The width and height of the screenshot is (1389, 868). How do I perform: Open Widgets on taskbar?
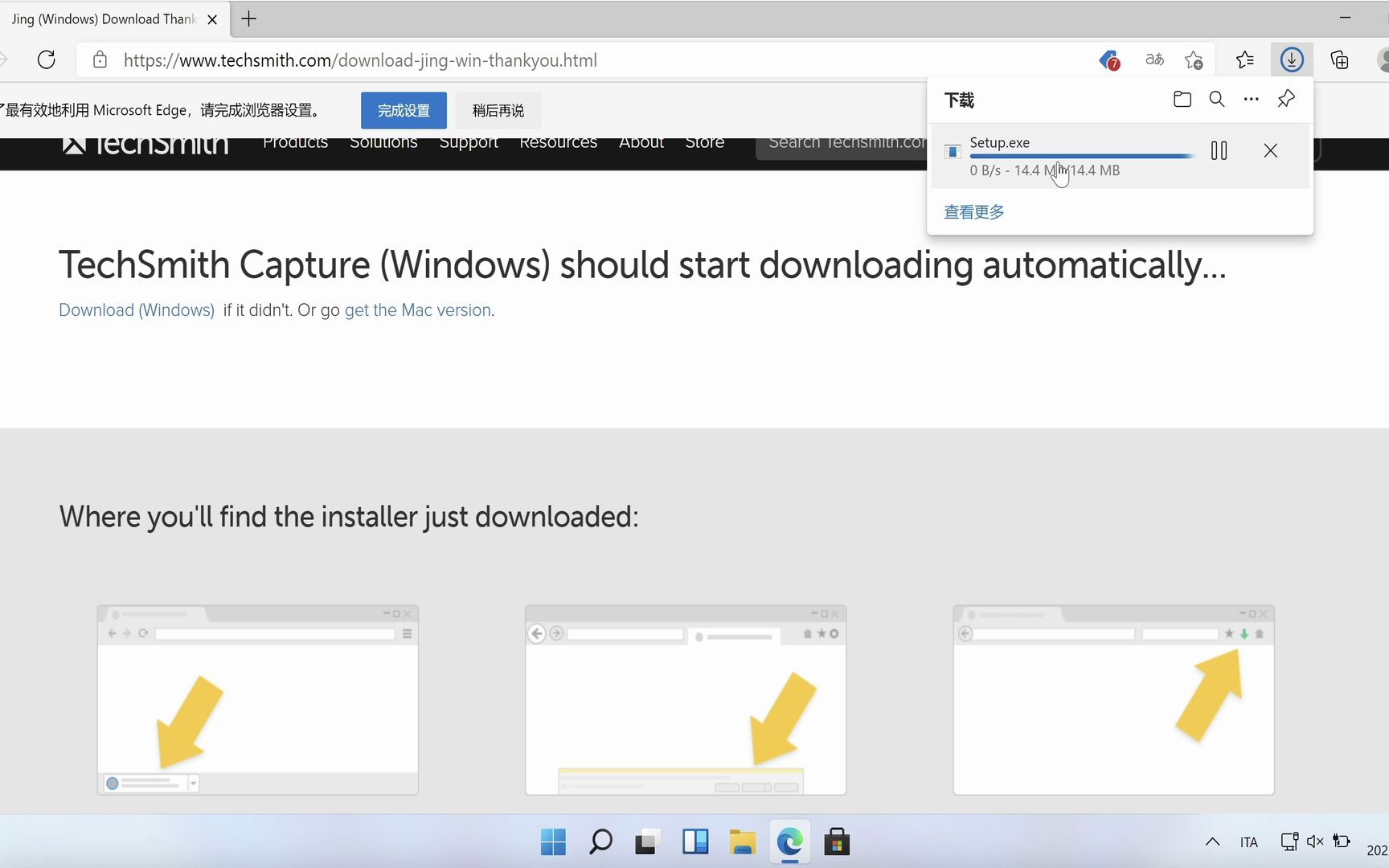695,841
